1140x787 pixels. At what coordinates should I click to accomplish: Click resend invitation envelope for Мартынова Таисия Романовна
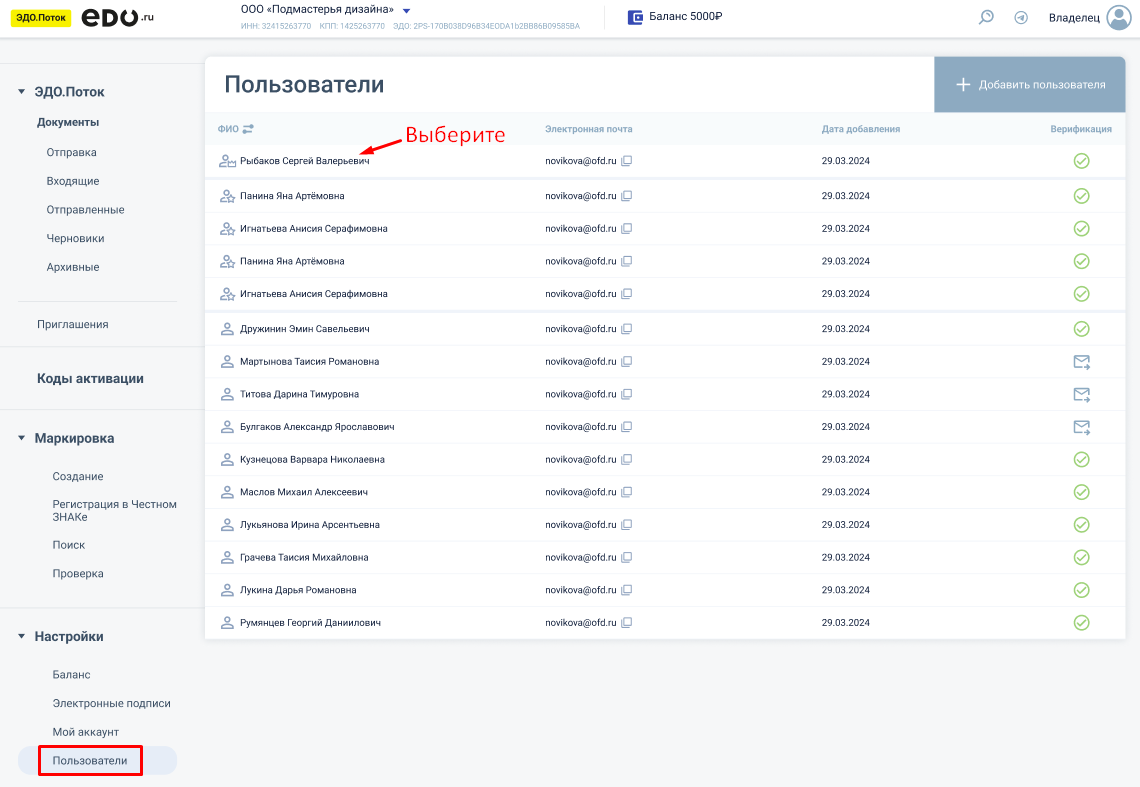[x=1081, y=362]
